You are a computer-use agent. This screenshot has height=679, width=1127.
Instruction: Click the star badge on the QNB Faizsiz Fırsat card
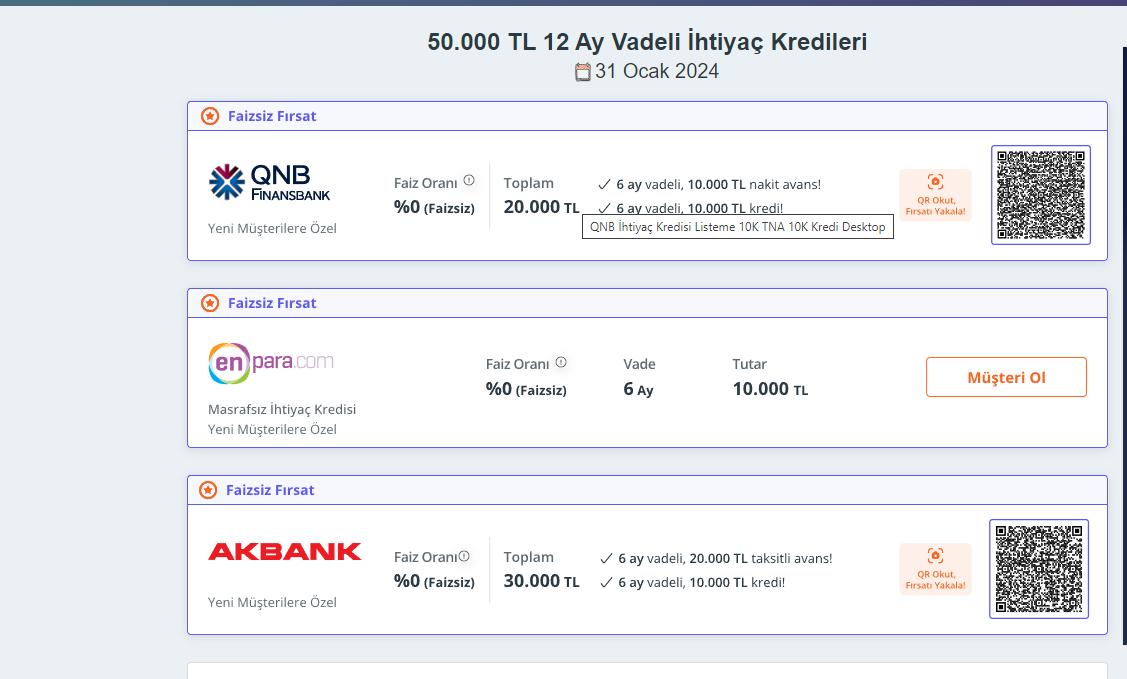pyautogui.click(x=210, y=116)
